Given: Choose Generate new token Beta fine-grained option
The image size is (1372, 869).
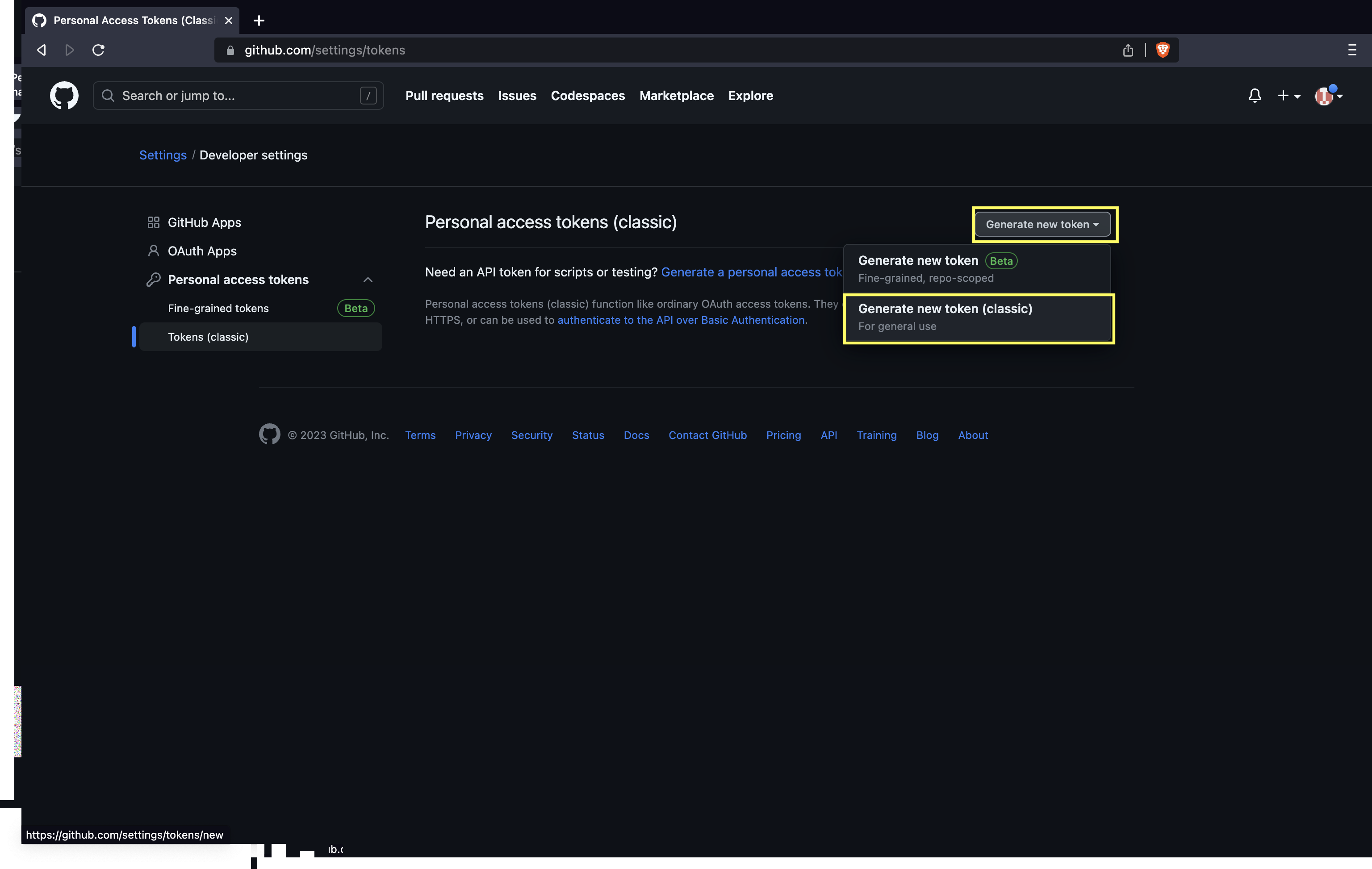Looking at the screenshot, I should pos(977,268).
